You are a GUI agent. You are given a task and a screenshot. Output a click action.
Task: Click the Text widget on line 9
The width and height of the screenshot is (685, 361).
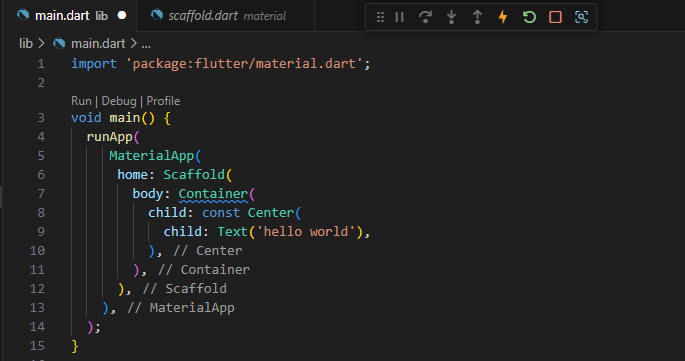[x=233, y=232]
